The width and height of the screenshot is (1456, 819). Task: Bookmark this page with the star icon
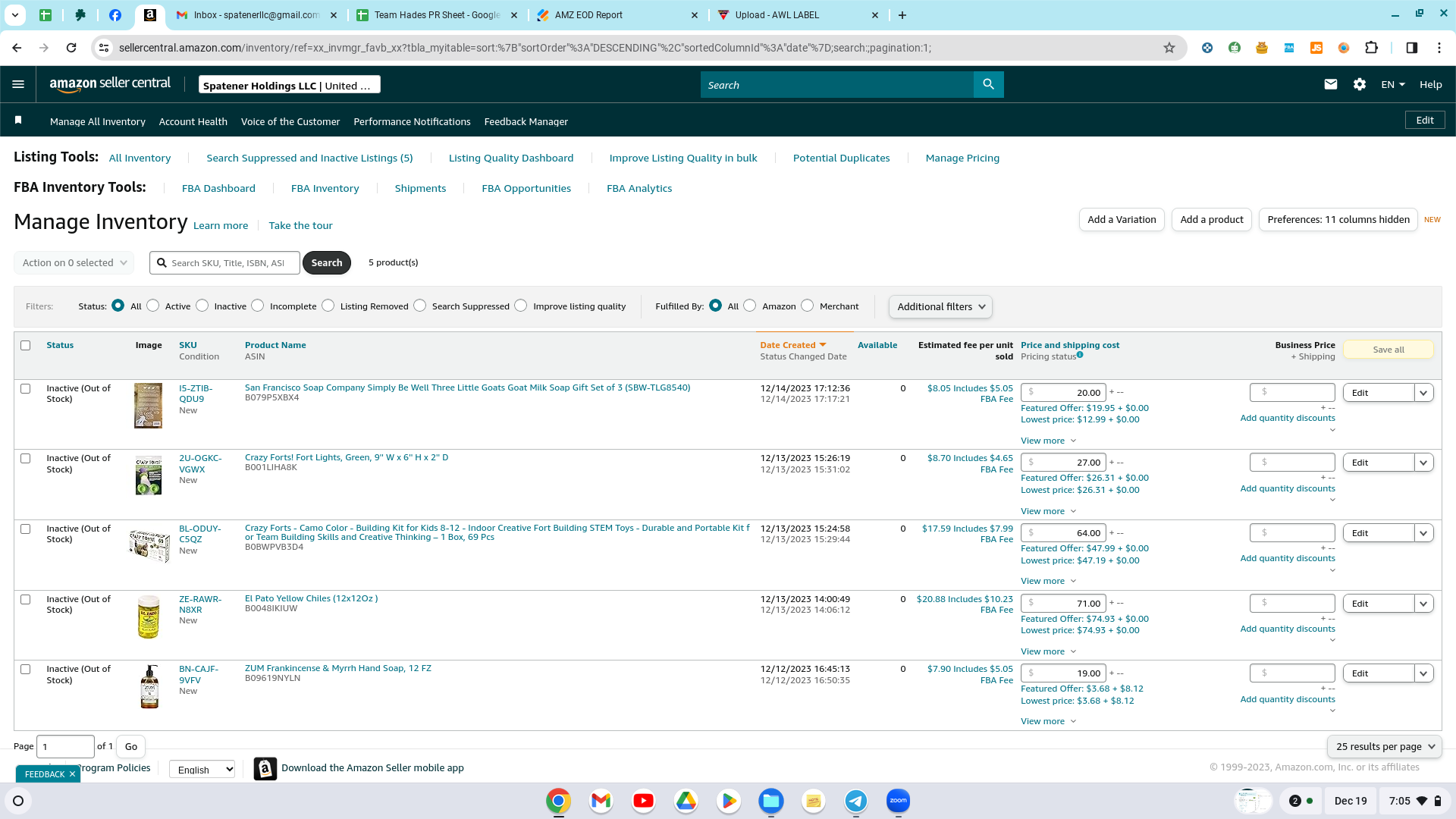pos(1169,48)
